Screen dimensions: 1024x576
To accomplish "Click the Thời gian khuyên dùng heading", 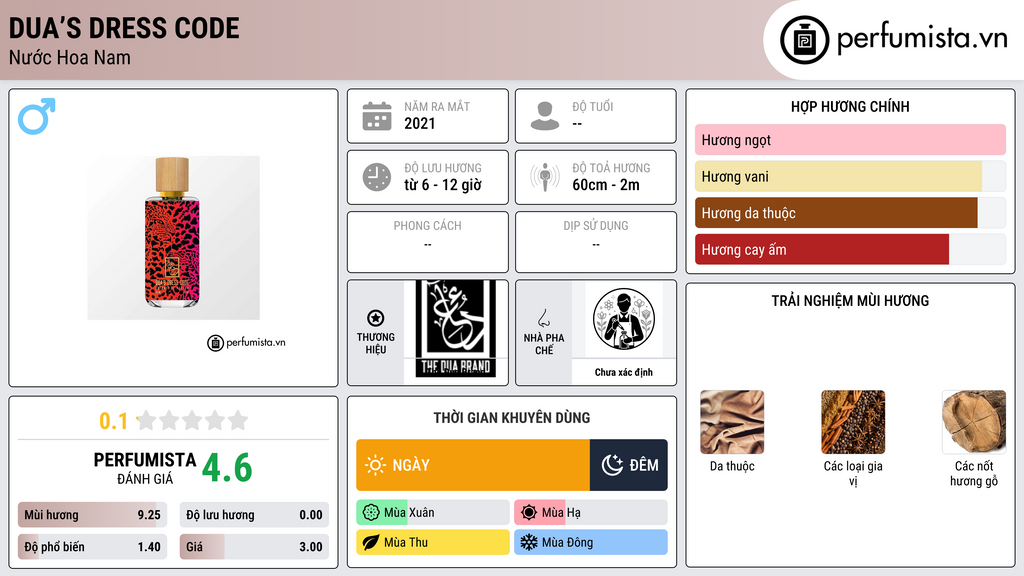I will pyautogui.click(x=512, y=418).
